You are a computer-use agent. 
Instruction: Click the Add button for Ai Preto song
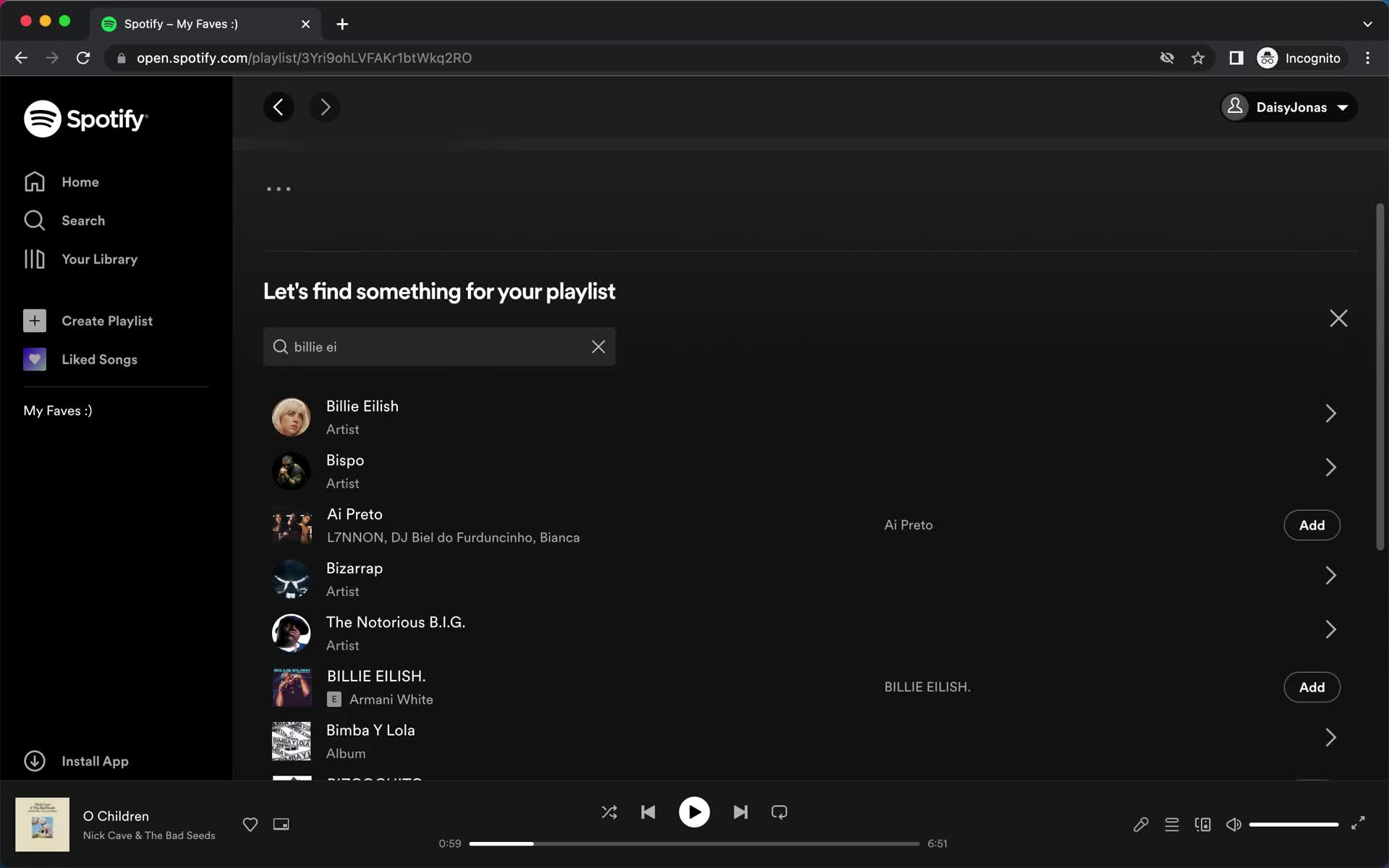[1312, 525]
